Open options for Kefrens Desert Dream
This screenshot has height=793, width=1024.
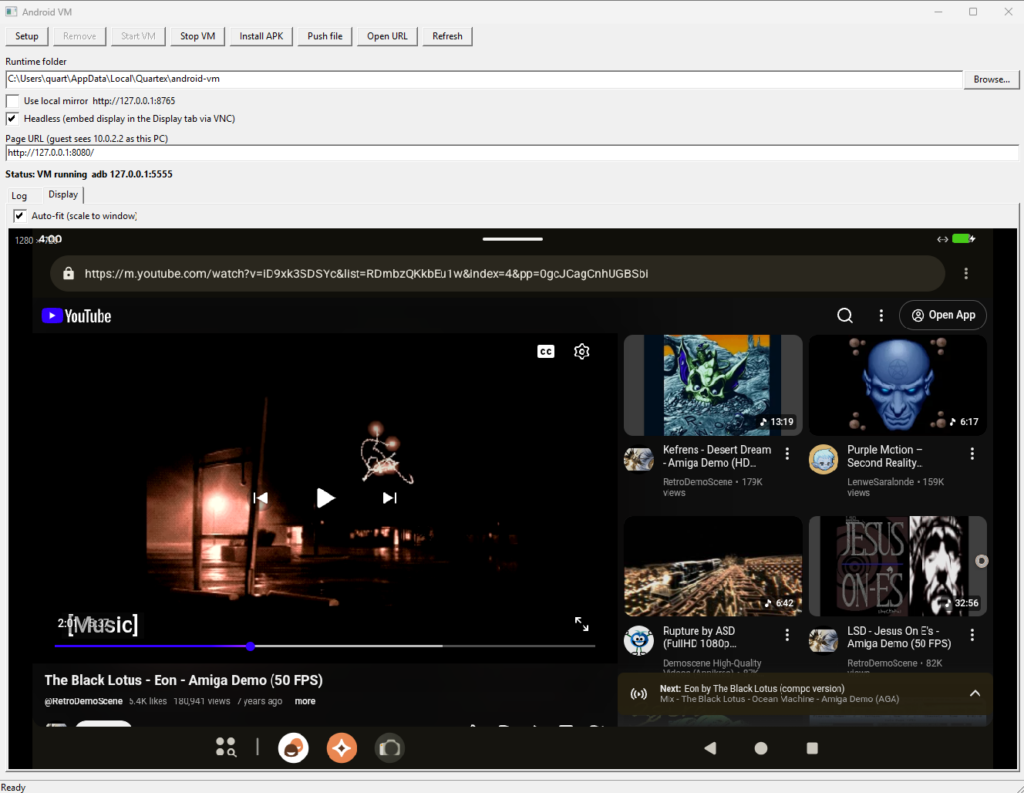(x=787, y=453)
